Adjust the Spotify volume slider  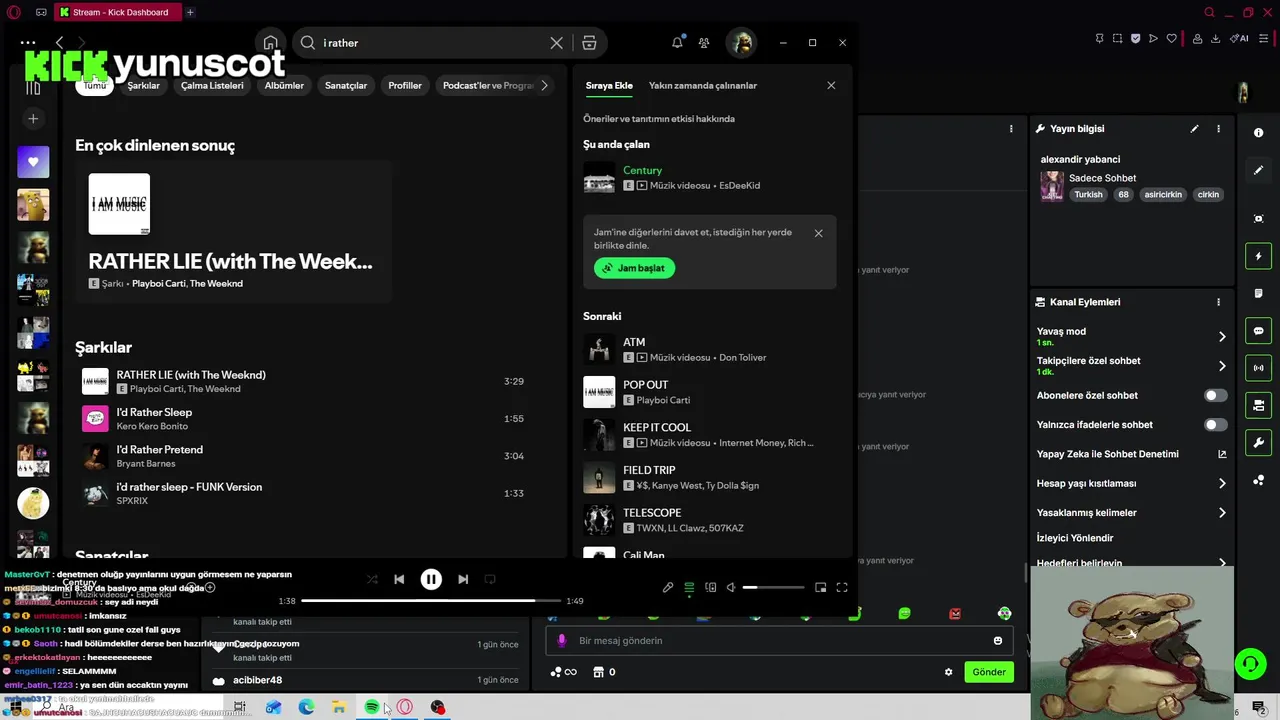[774, 588]
